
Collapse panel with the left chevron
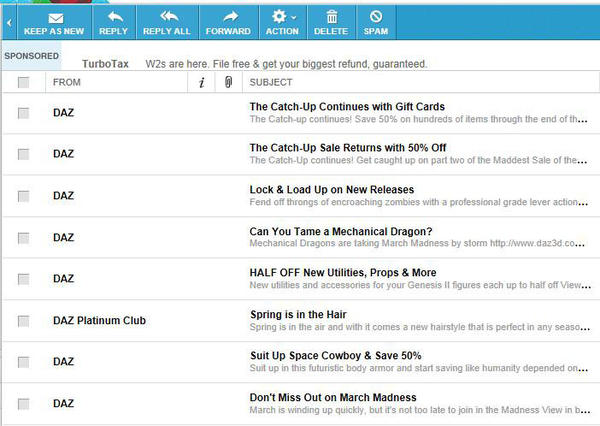point(9,23)
